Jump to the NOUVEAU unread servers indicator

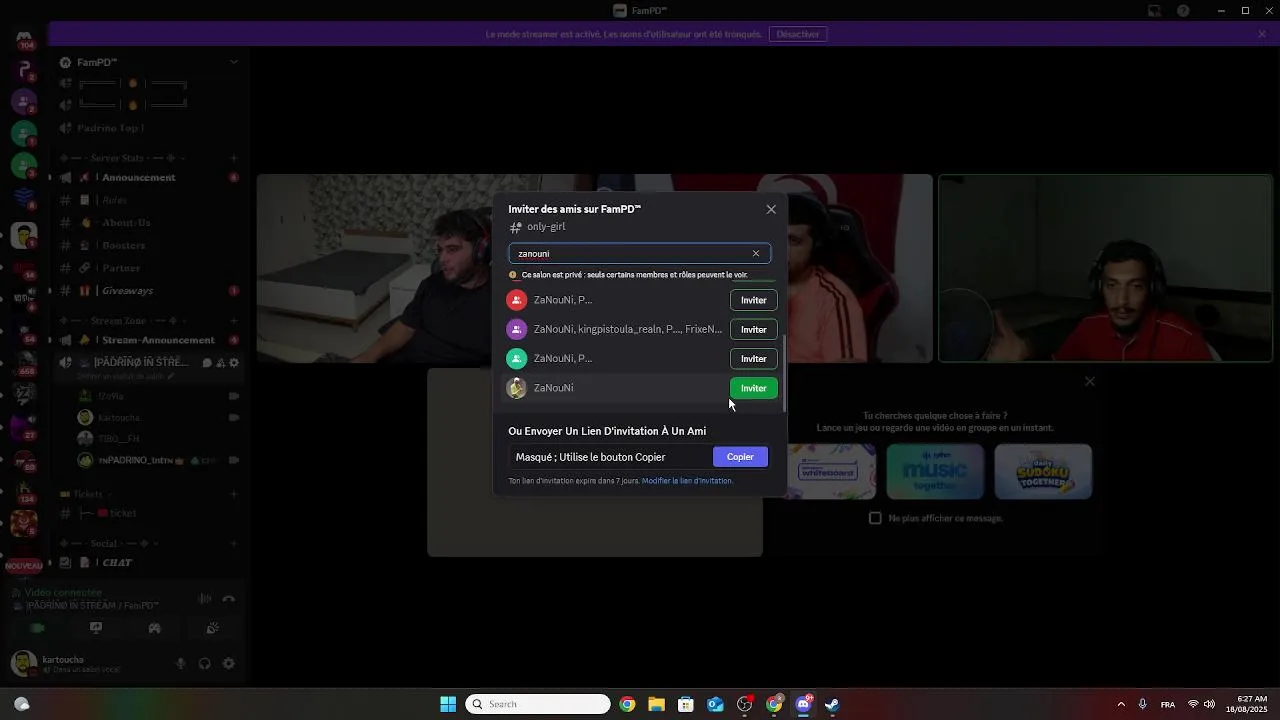point(24,566)
